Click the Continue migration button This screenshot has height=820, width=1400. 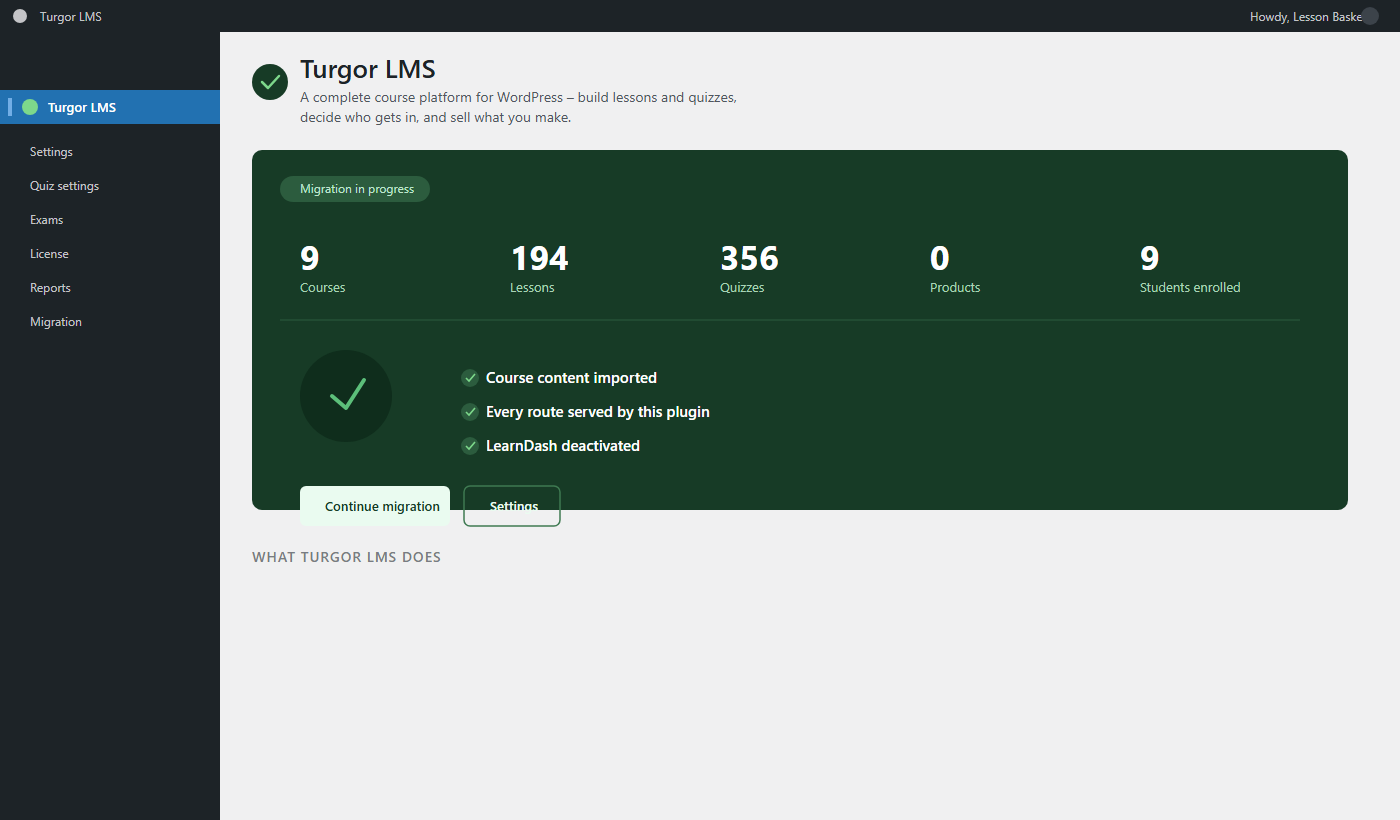click(x=375, y=506)
